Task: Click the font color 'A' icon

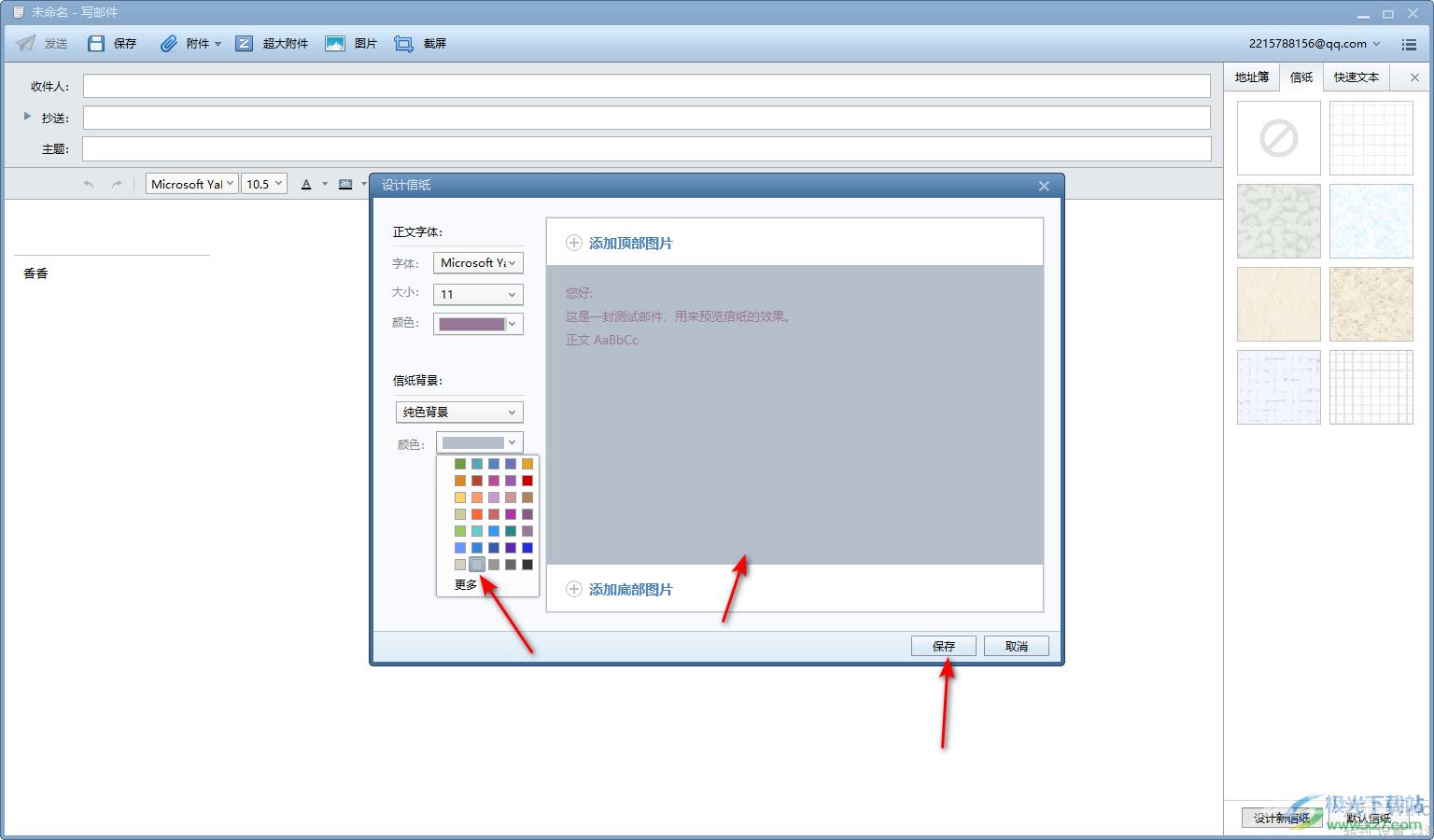Action: coord(306,184)
